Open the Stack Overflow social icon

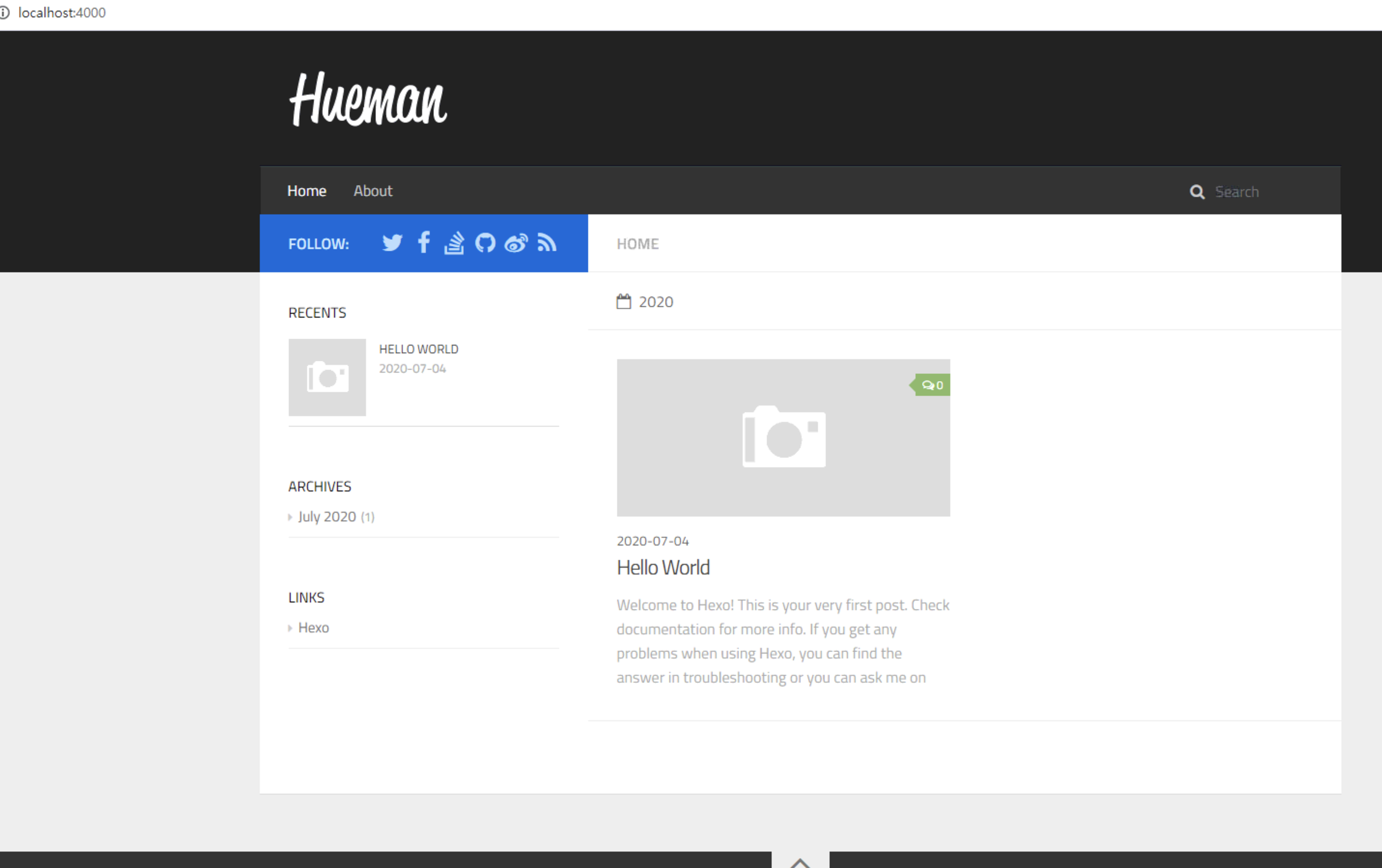454,243
